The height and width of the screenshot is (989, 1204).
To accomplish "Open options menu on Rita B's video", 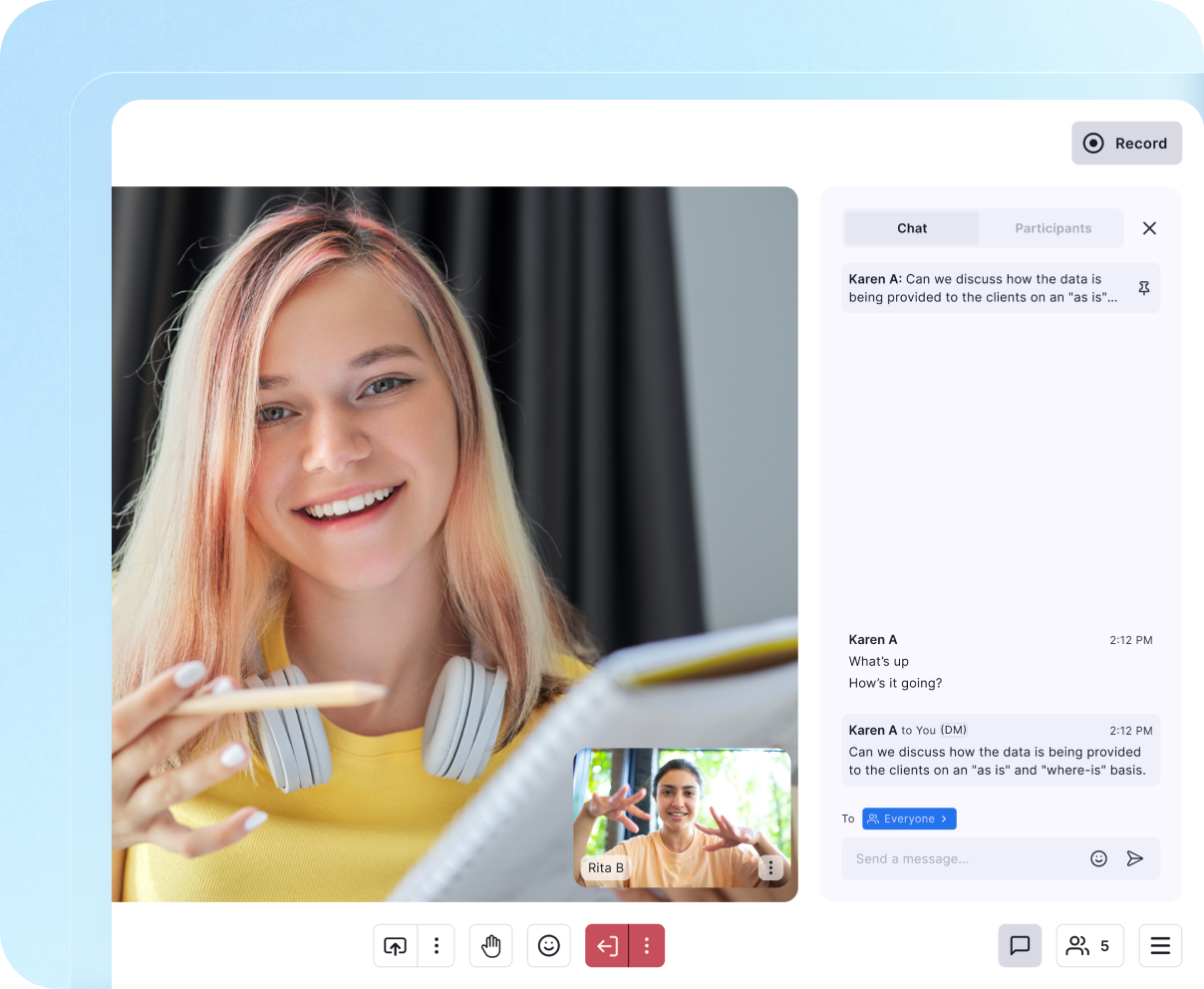I will point(770,868).
